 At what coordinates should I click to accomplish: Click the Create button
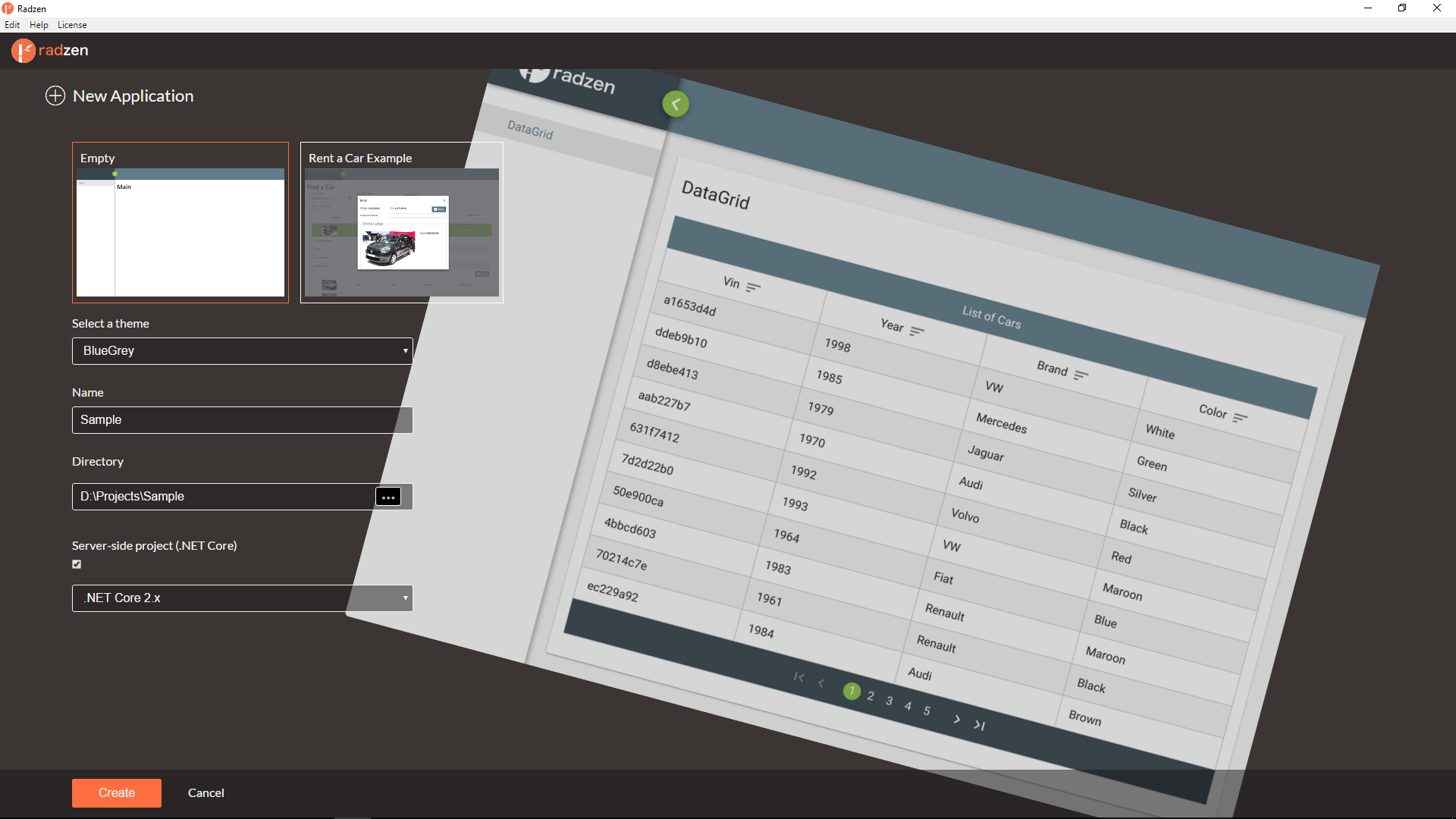[117, 791]
